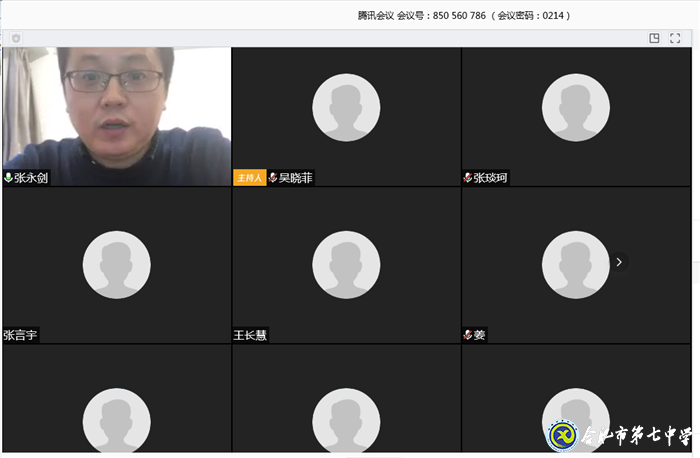Click the 吴晓菲 name label
700x458 pixels.
(x=296, y=178)
